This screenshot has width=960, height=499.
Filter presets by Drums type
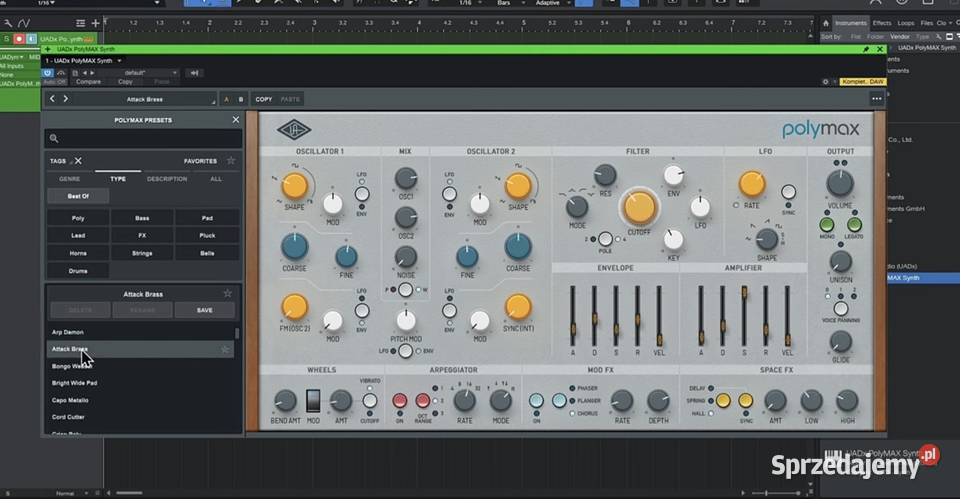pyautogui.click(x=78, y=271)
